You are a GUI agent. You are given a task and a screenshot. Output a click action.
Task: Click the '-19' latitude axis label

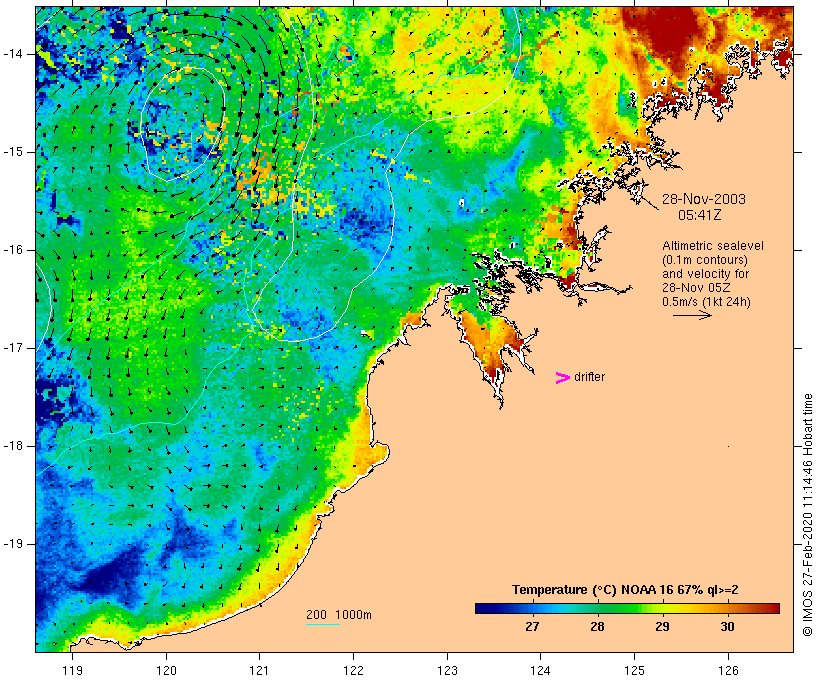13,544
